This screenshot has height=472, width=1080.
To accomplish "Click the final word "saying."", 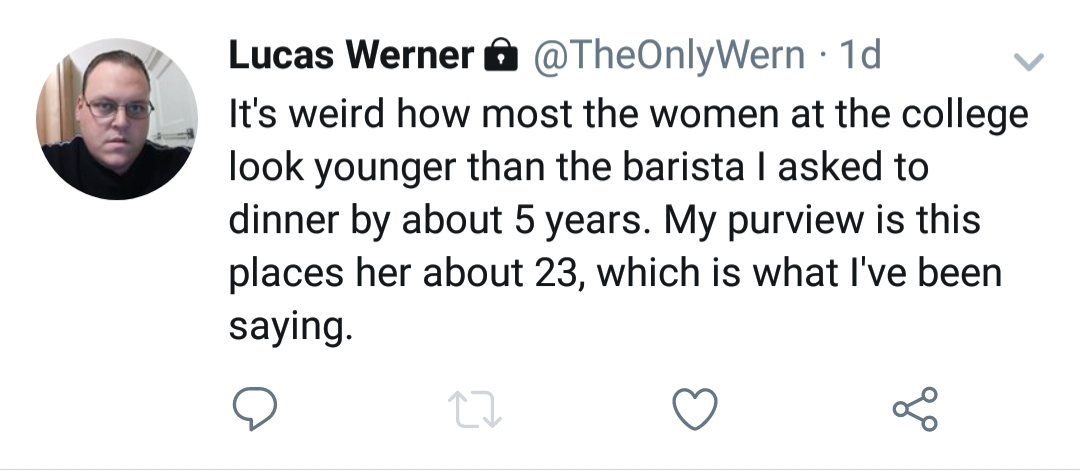I will (x=291, y=327).
